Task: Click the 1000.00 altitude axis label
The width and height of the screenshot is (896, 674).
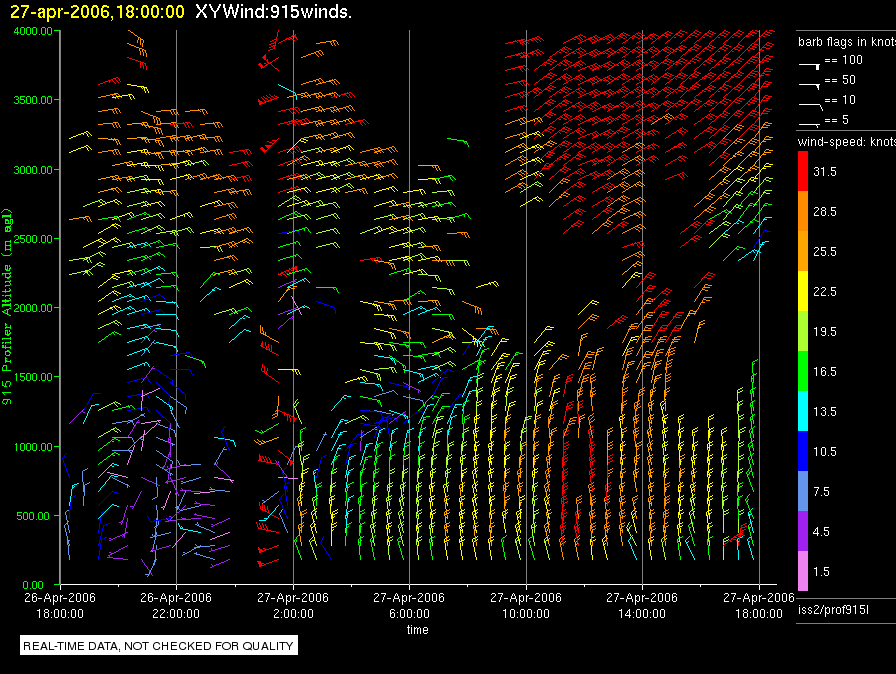Action: pos(33,447)
